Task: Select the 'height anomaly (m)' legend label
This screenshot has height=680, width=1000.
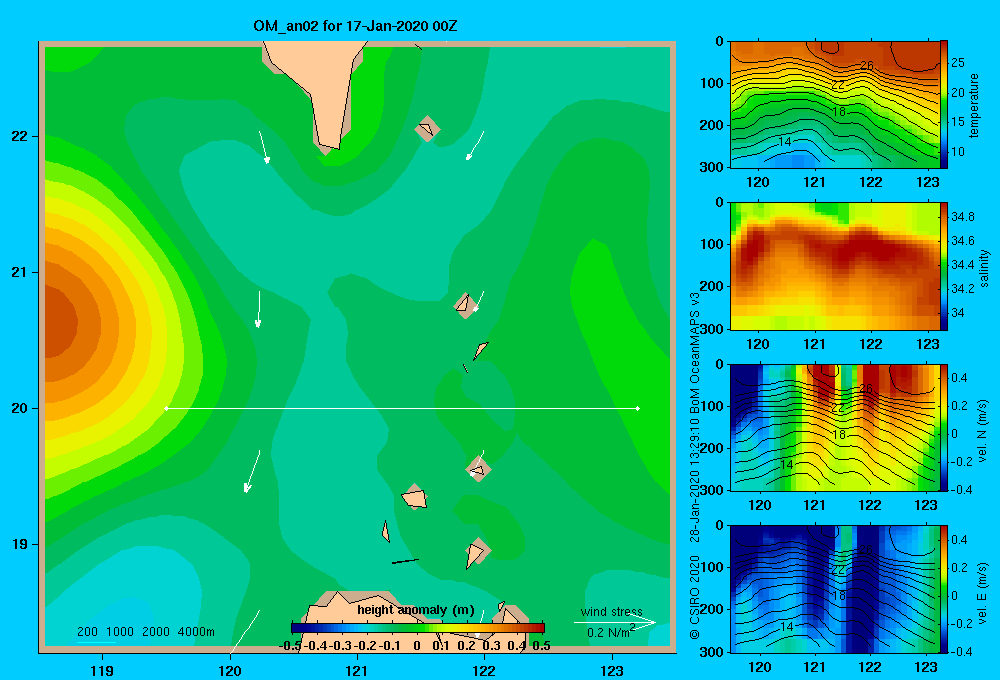Action: tap(416, 610)
